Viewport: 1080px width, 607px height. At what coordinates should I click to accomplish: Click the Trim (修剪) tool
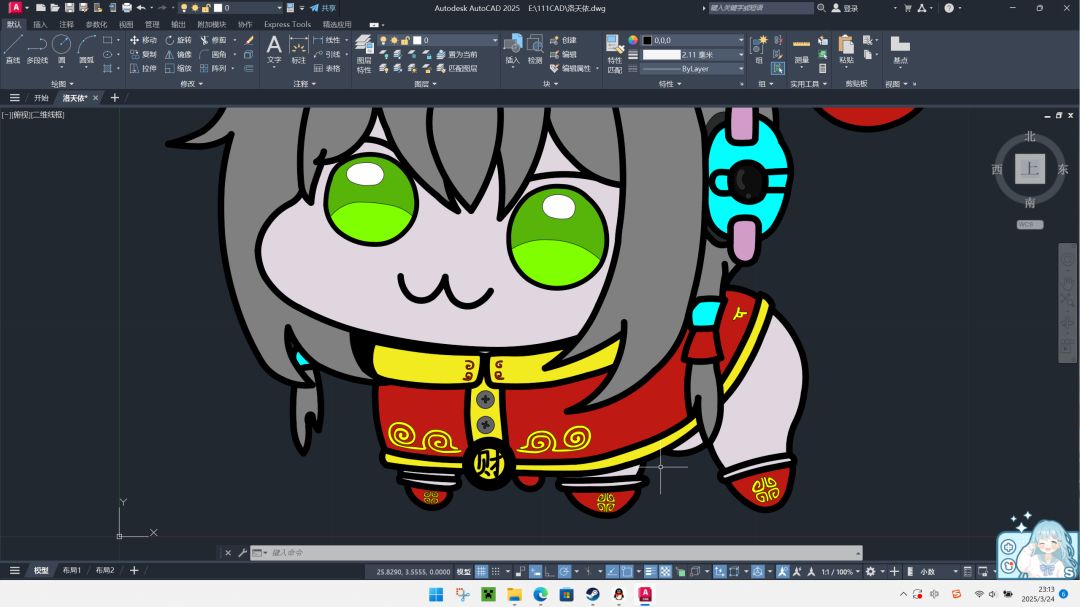tap(214, 40)
